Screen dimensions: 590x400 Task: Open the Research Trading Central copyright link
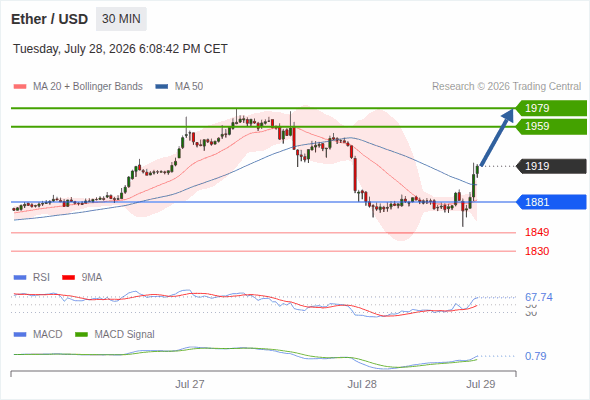(x=506, y=87)
